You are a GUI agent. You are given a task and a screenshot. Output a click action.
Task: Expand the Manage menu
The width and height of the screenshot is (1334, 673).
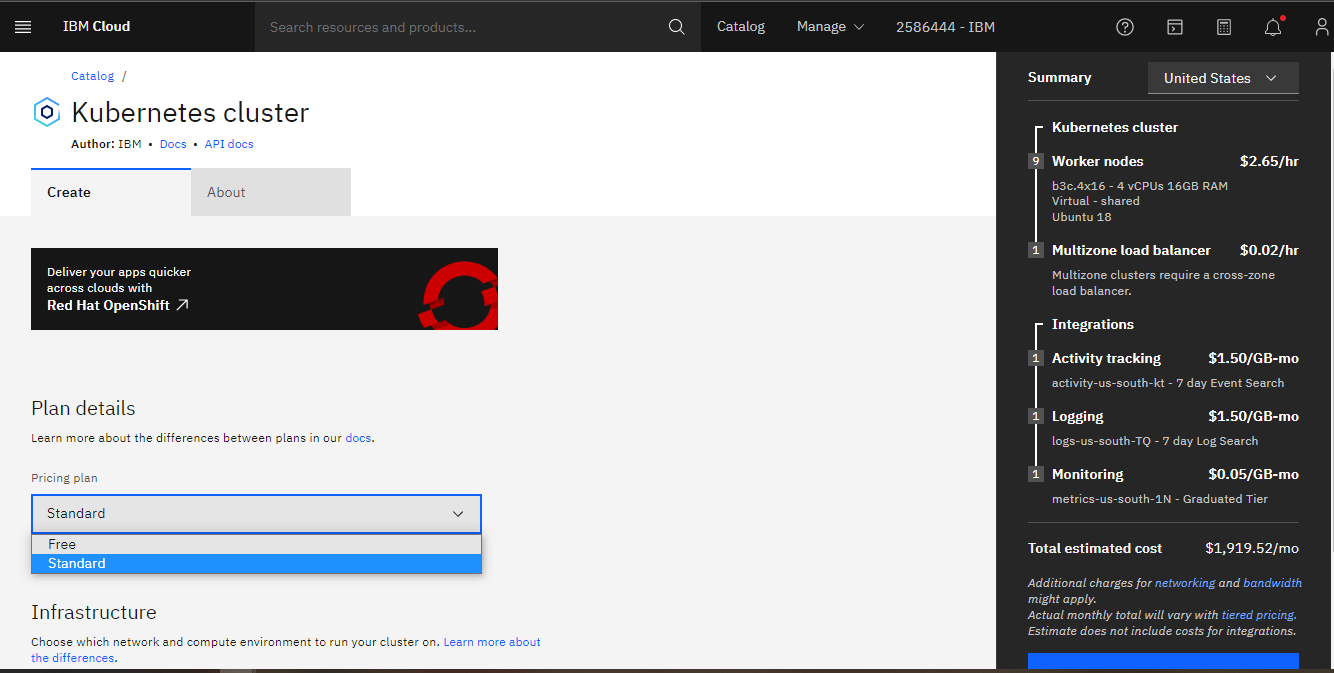(830, 27)
